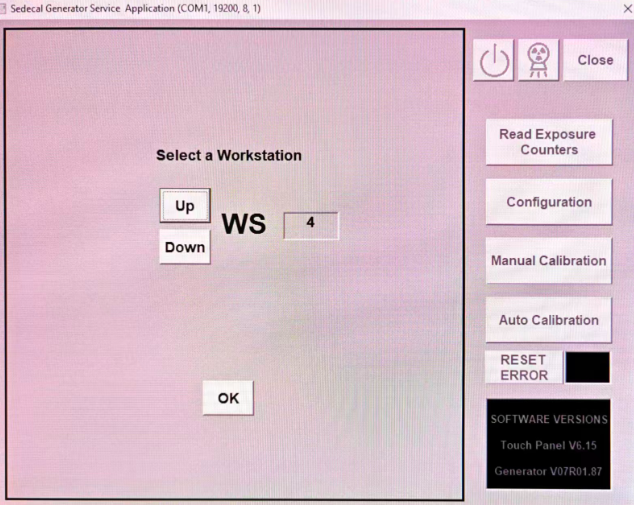Click the power on/off icon button

[x=493, y=60]
